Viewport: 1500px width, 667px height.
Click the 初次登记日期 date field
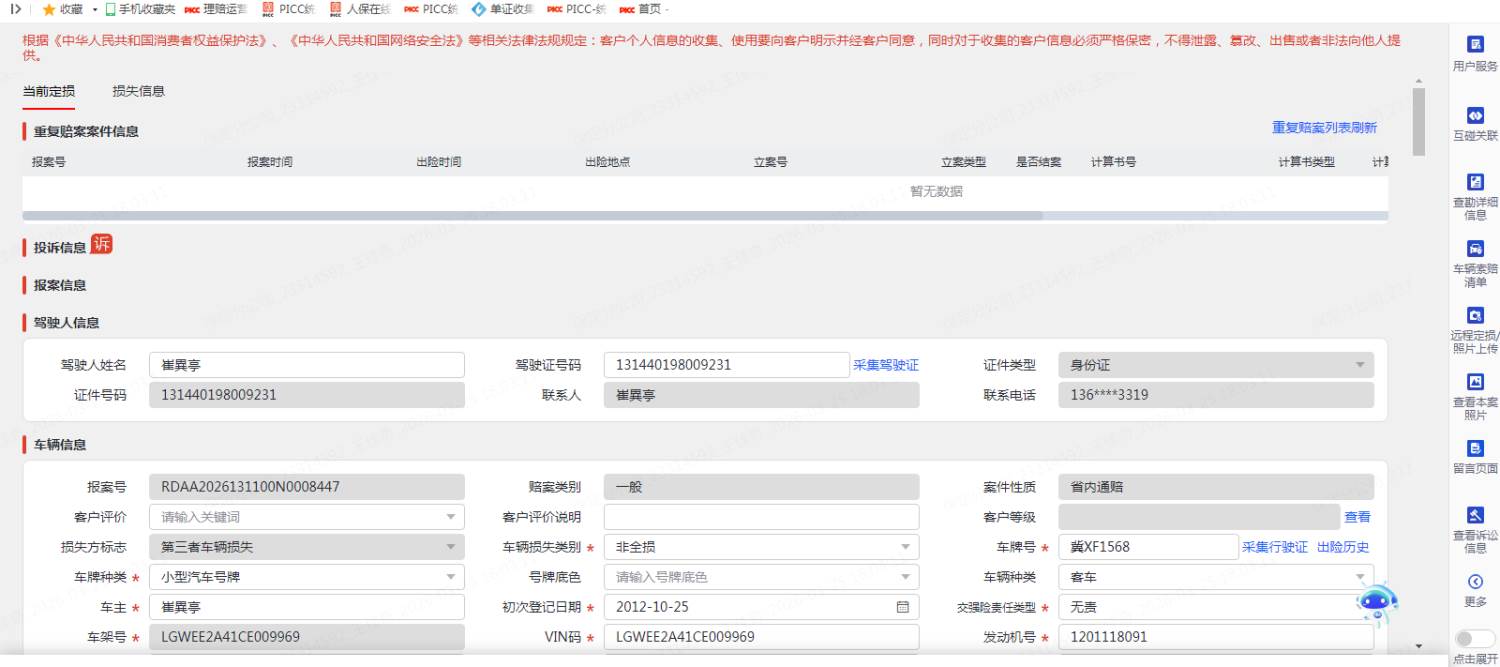click(760, 607)
